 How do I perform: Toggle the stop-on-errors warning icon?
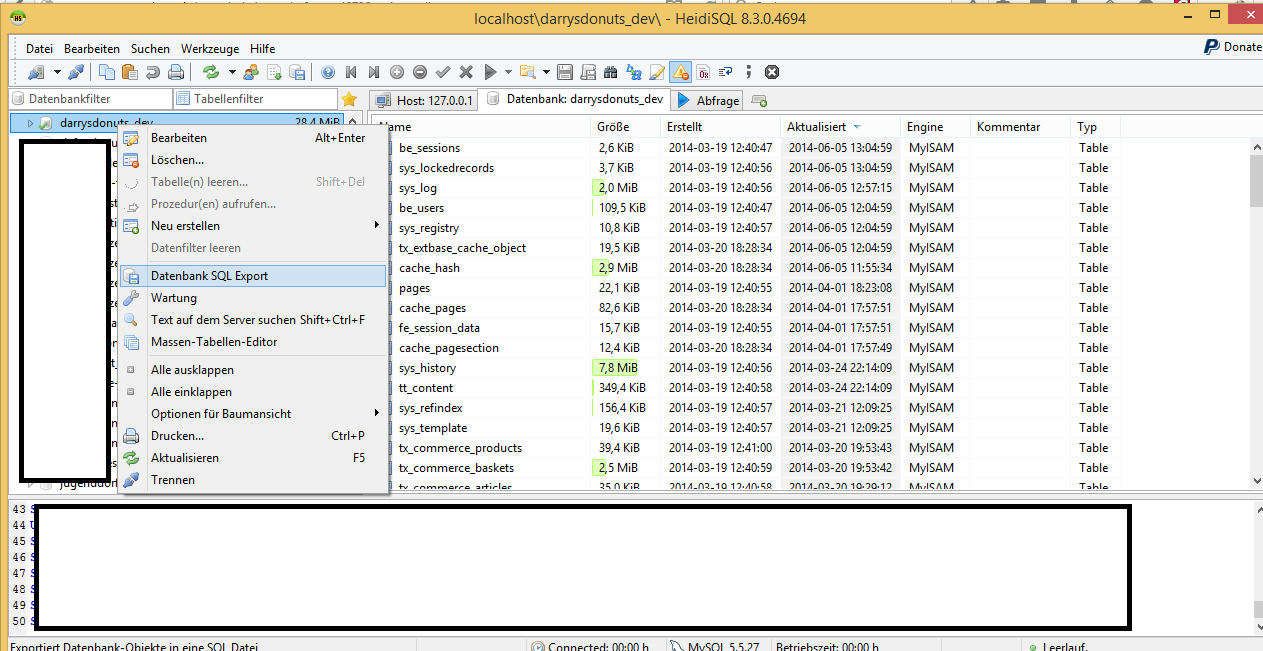[x=680, y=72]
